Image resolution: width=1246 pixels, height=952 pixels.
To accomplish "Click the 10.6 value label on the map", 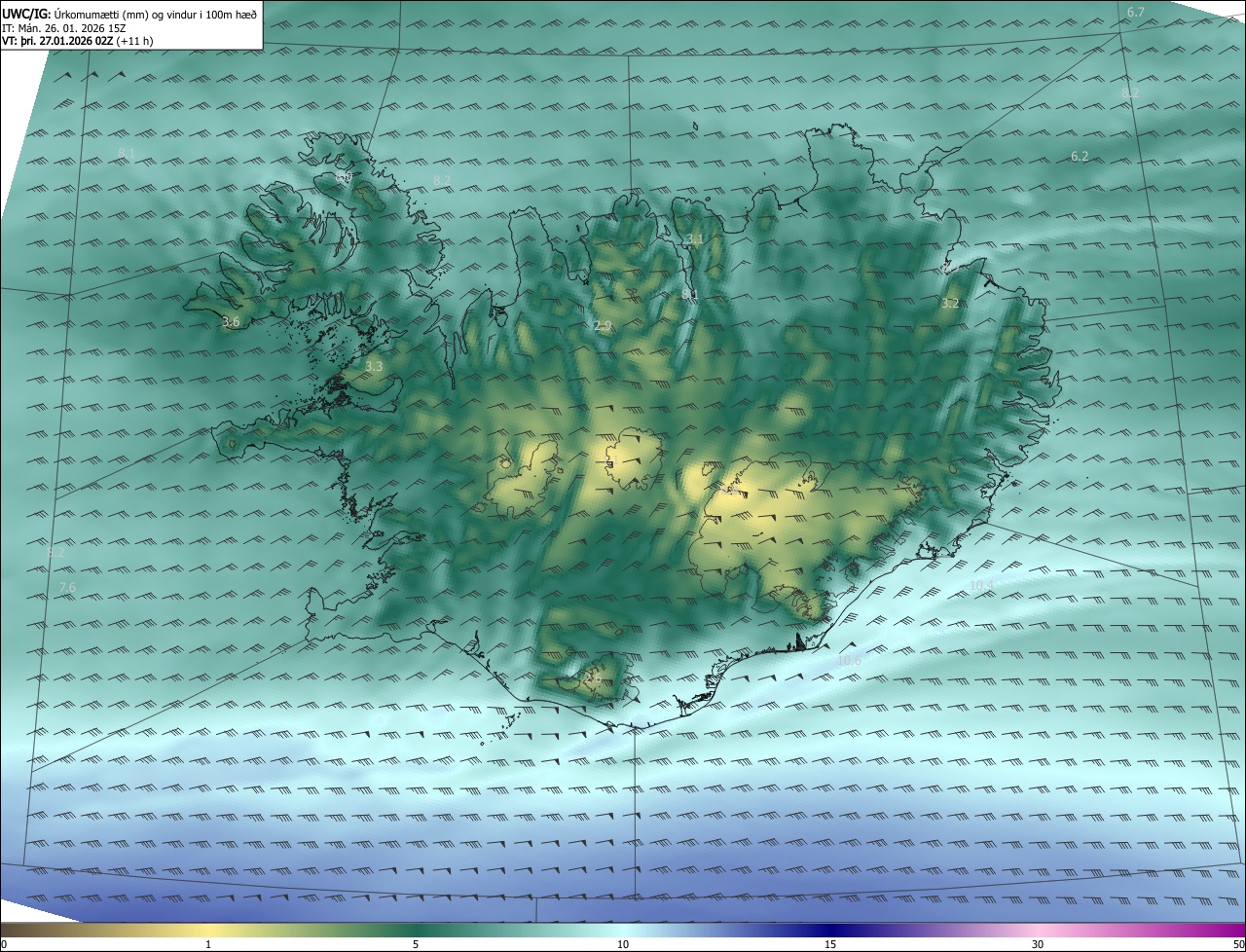I will (x=849, y=660).
